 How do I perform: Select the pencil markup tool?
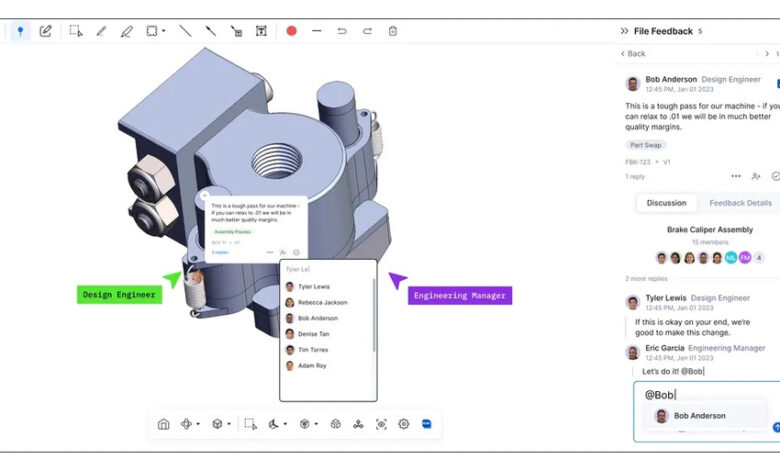[101, 31]
